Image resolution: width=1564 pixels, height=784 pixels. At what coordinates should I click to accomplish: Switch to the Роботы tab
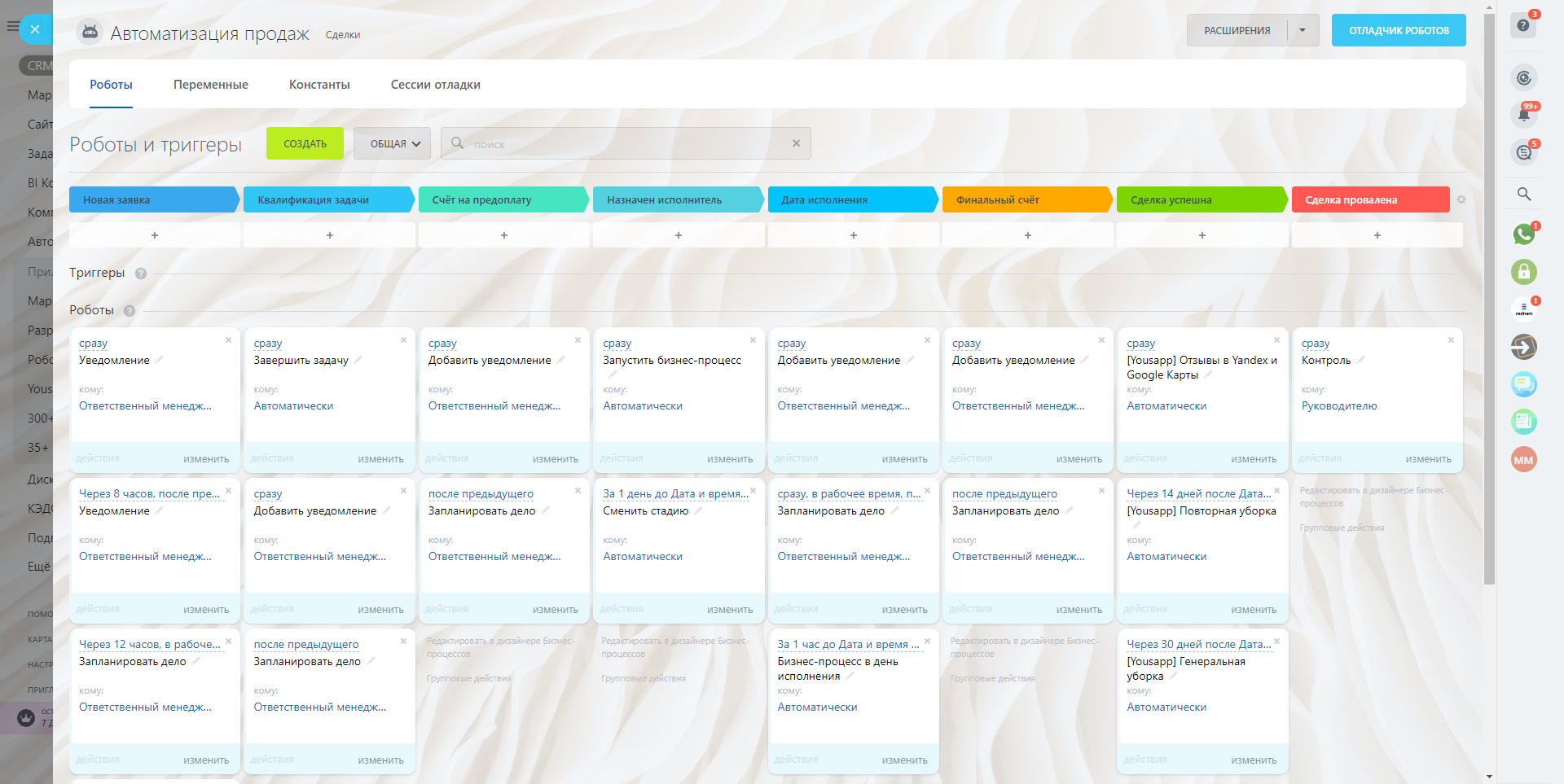[x=111, y=85]
